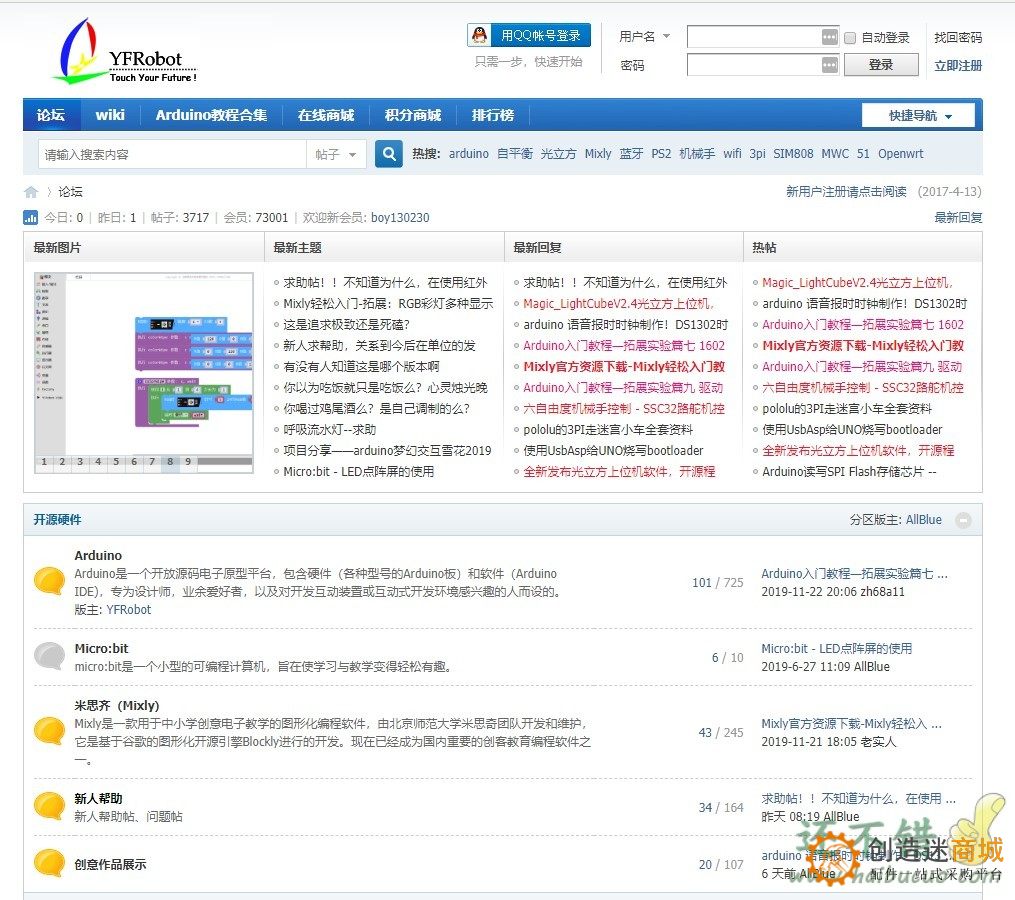Click the search content input box
Image resolution: width=1015 pixels, height=900 pixels.
172,154
